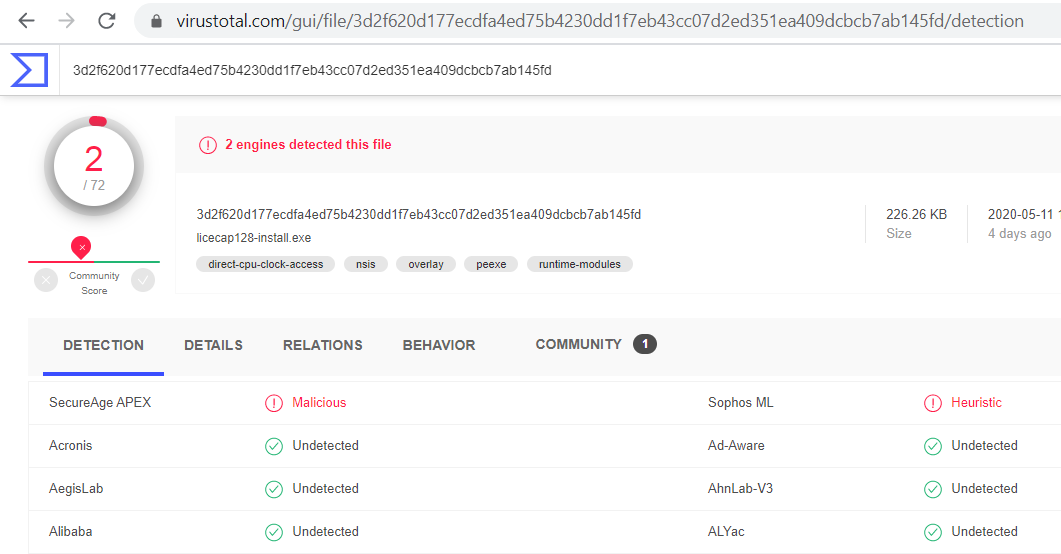The width and height of the screenshot is (1061, 554).
Task: Click the Acronis engine name
Action: coord(70,446)
